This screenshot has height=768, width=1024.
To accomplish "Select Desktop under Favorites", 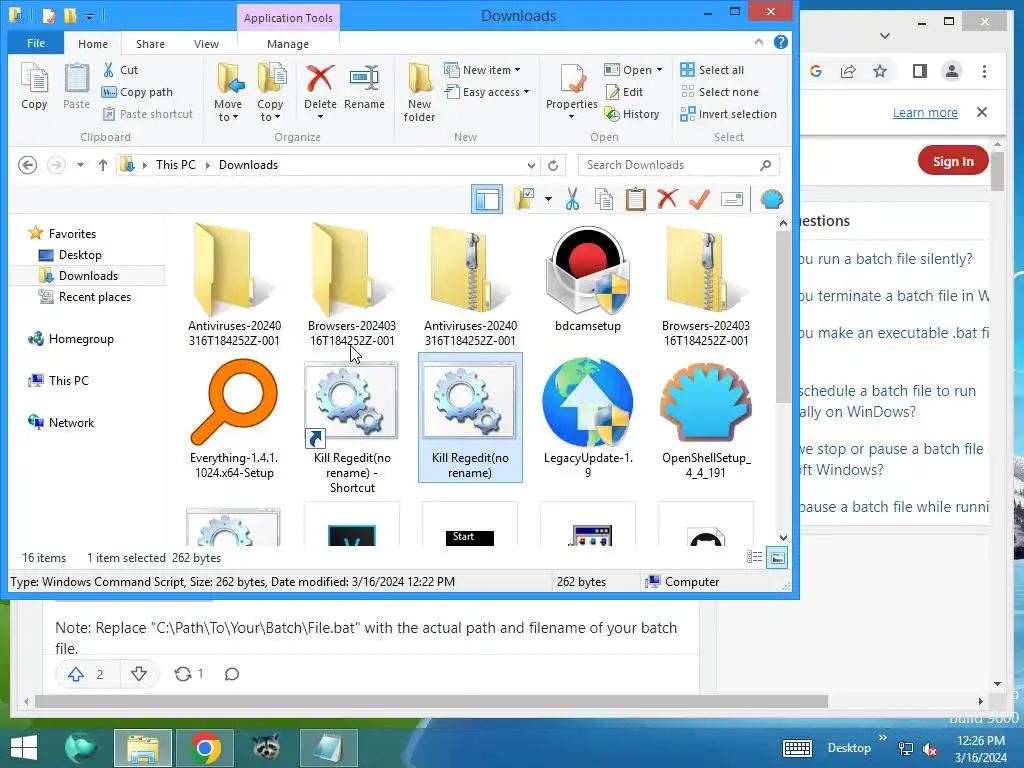I will coord(80,255).
